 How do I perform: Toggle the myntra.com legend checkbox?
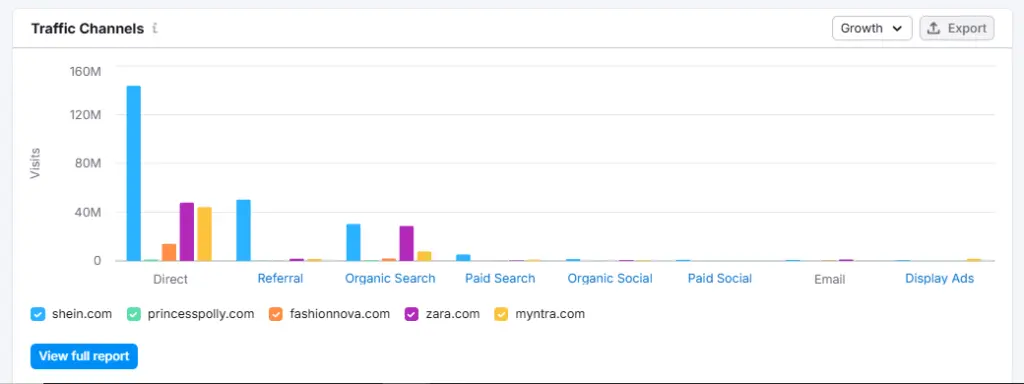(x=501, y=314)
